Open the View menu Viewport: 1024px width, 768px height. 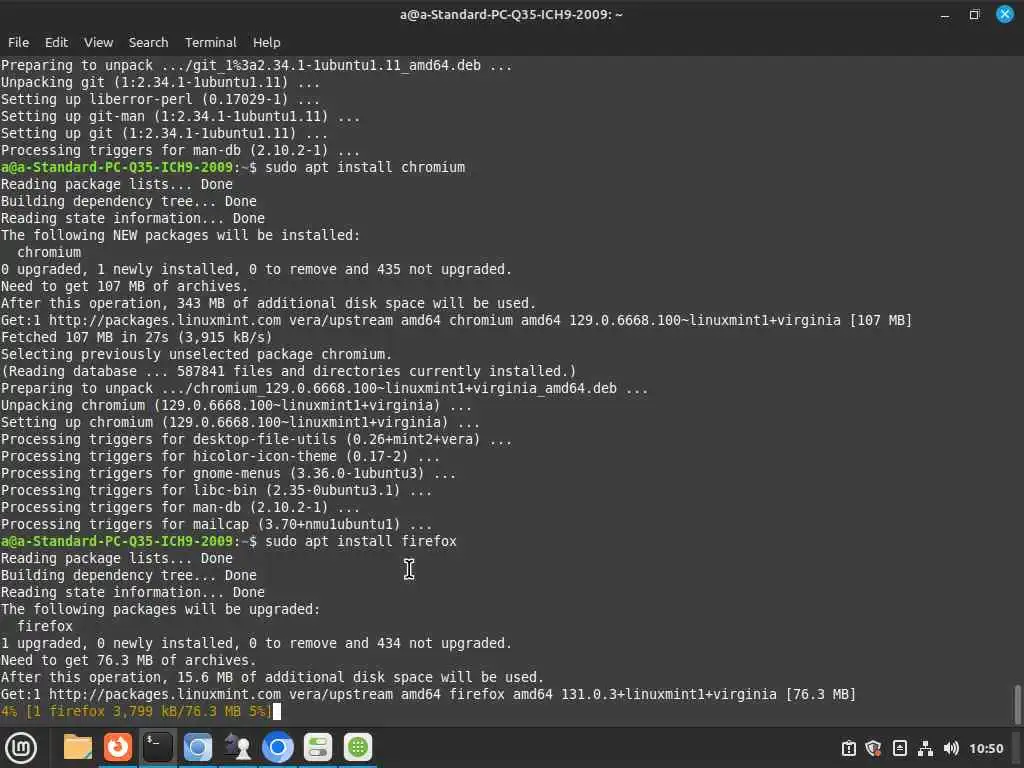coord(99,42)
